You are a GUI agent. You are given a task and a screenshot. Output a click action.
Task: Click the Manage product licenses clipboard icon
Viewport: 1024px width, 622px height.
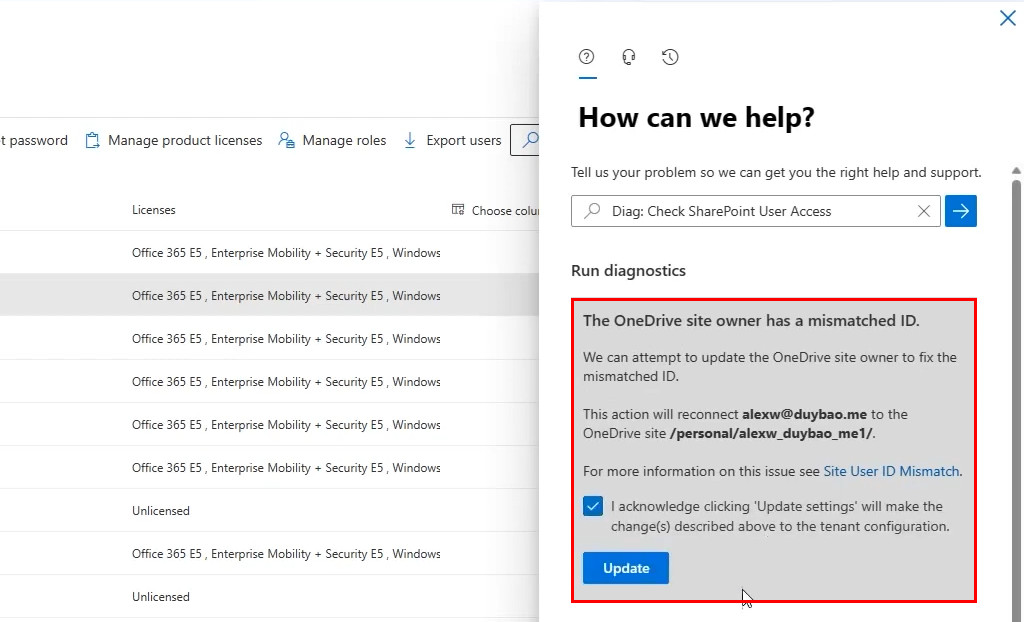pos(92,140)
